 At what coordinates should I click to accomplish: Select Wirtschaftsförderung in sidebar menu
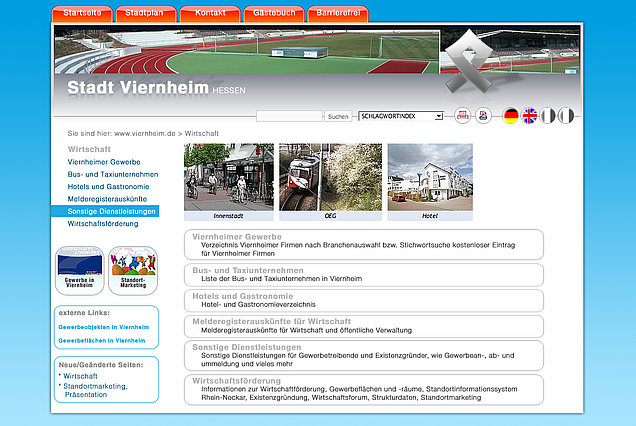click(103, 224)
